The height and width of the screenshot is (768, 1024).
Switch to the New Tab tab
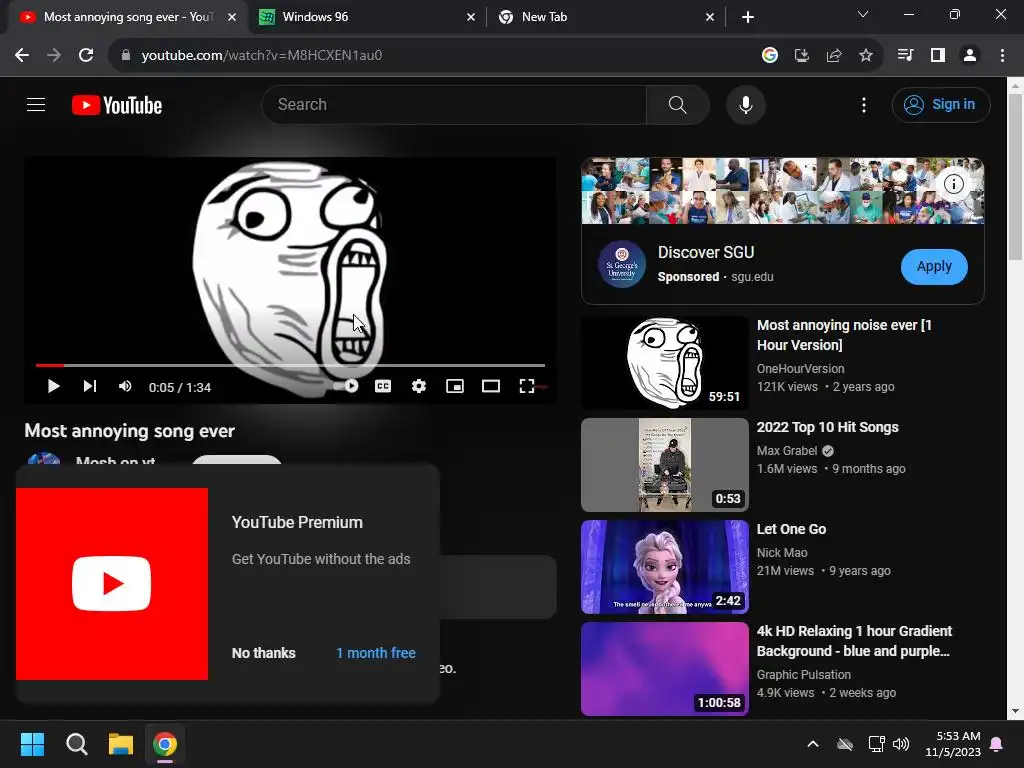pyautogui.click(x=605, y=17)
